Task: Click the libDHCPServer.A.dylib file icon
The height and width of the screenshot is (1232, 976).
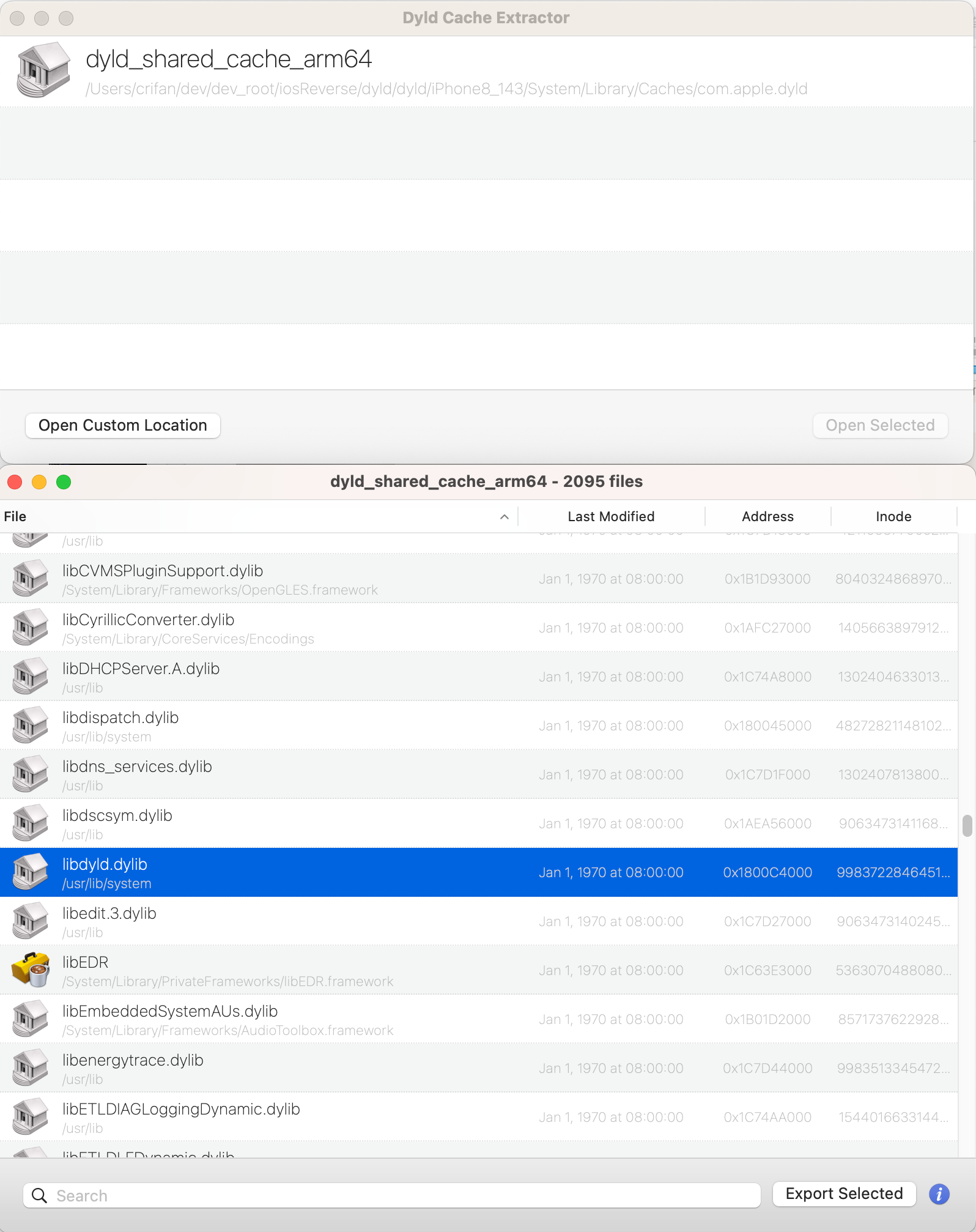Action: 31,677
